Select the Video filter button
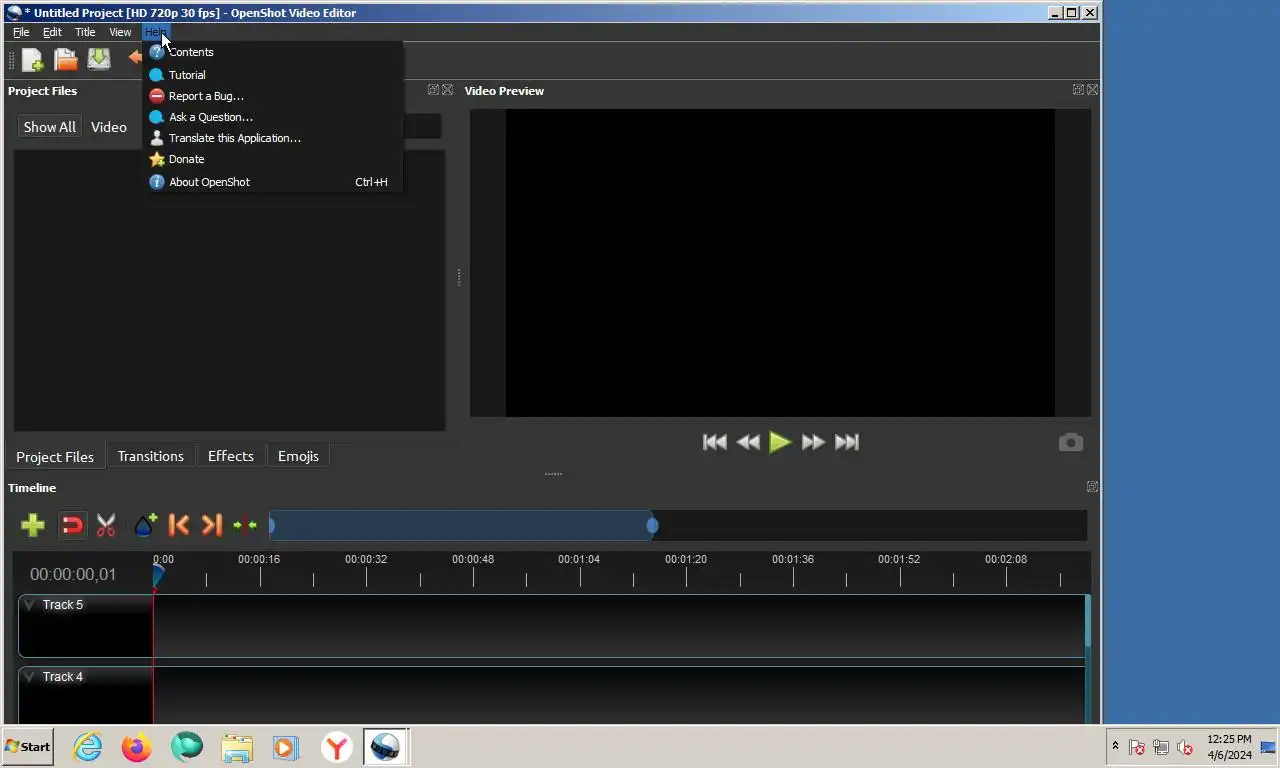The width and height of the screenshot is (1280, 768). tap(109, 127)
